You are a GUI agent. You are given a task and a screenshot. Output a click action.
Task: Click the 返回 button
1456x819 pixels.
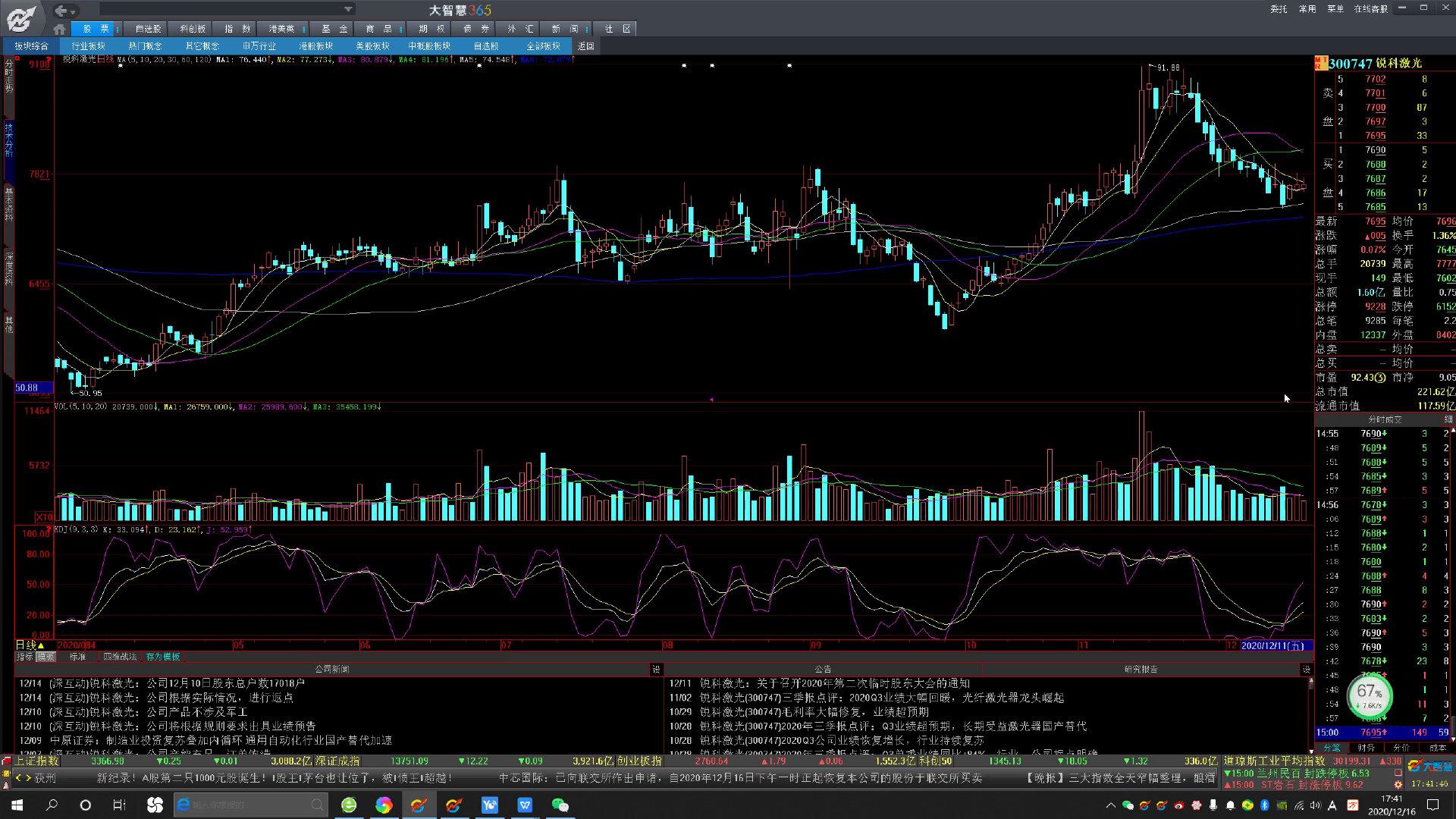(x=585, y=46)
